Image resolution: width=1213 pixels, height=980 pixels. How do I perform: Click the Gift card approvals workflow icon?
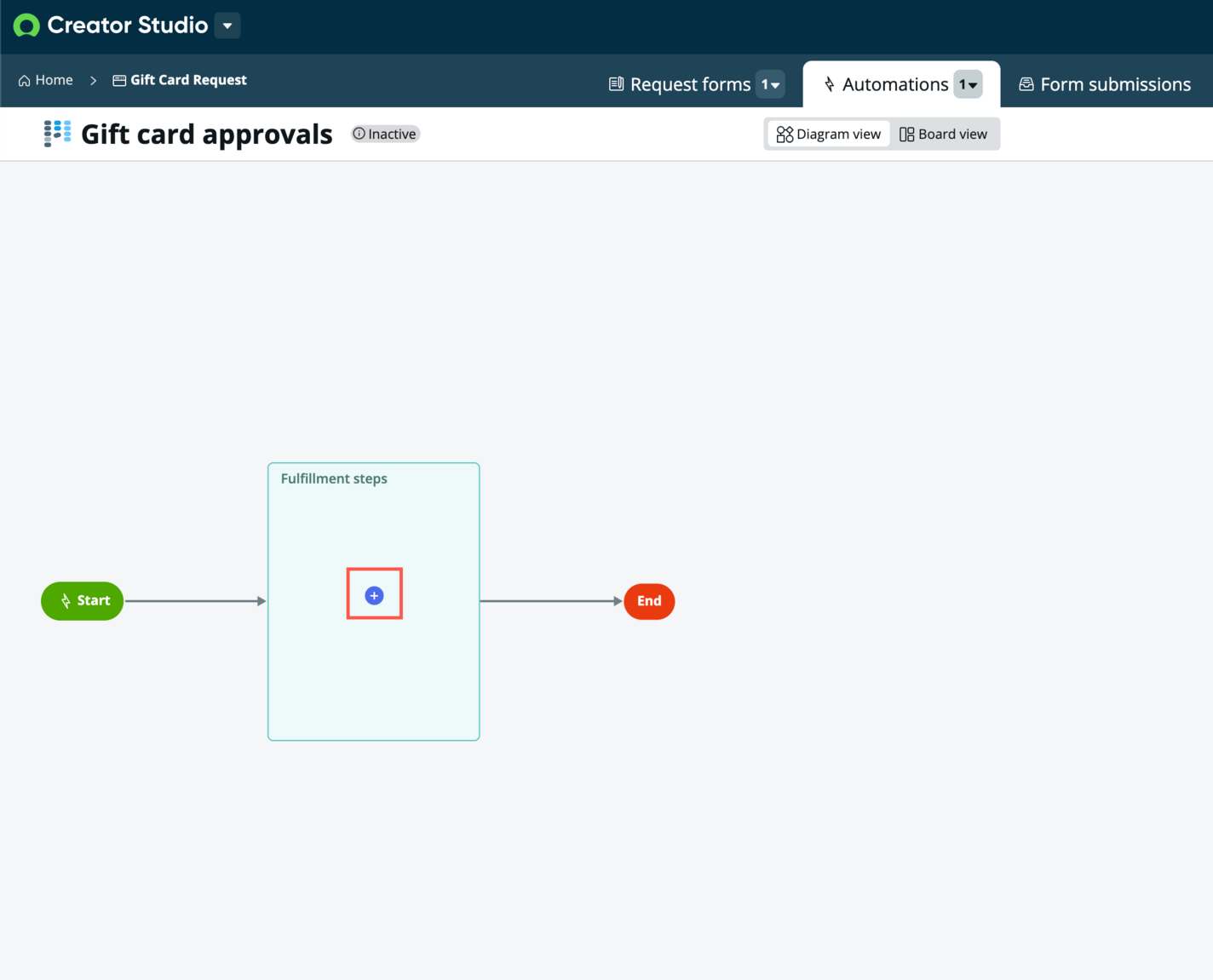pyautogui.click(x=57, y=134)
